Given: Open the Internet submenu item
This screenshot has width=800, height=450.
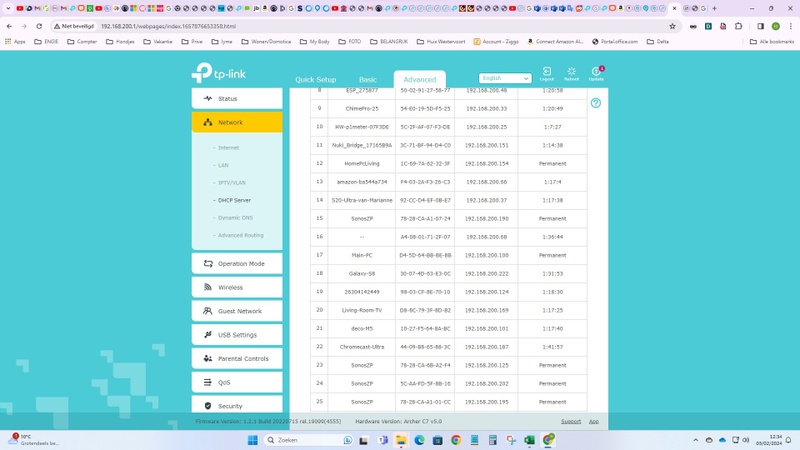Looking at the screenshot, I should click(228, 148).
